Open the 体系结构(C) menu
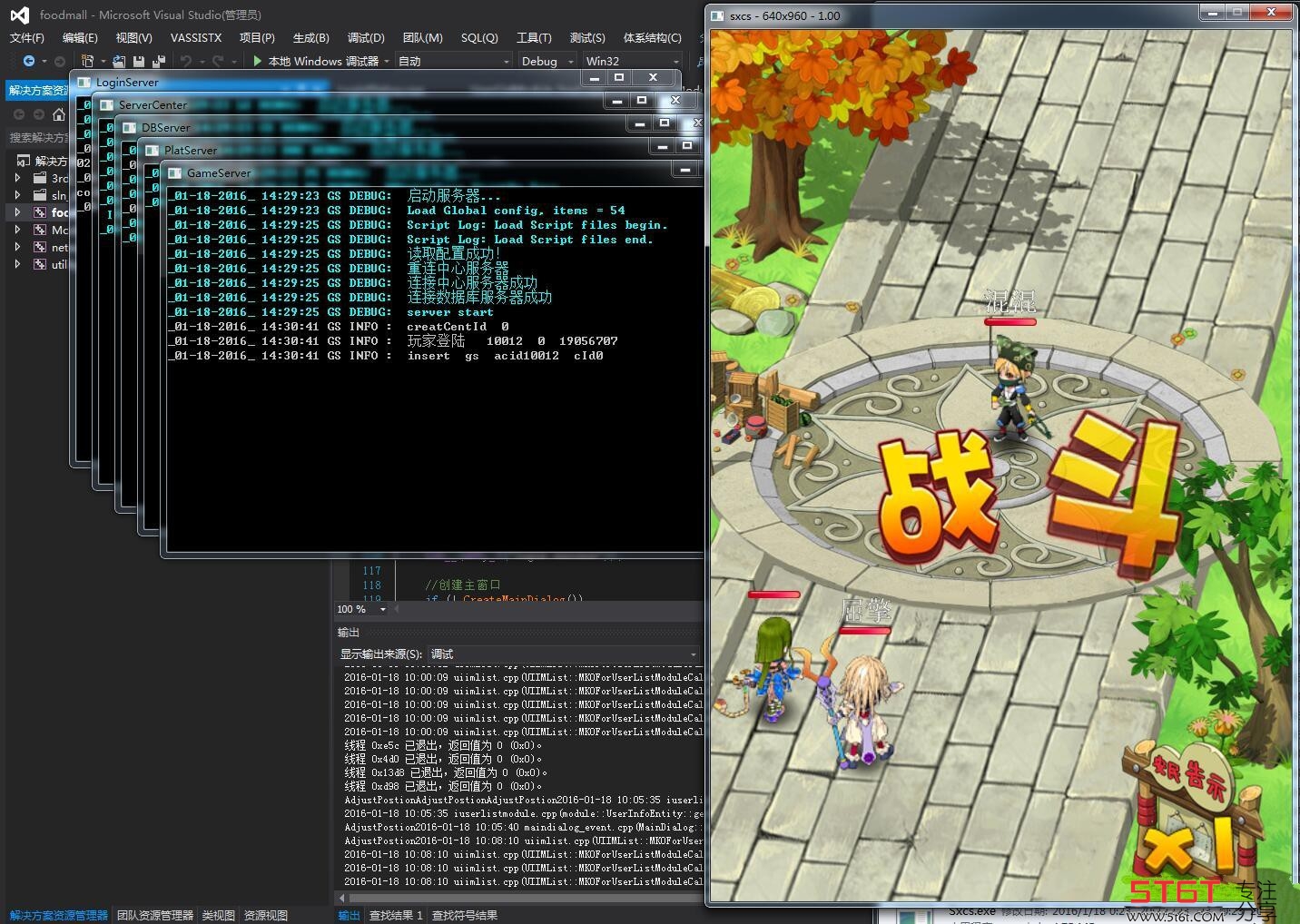 click(652, 37)
